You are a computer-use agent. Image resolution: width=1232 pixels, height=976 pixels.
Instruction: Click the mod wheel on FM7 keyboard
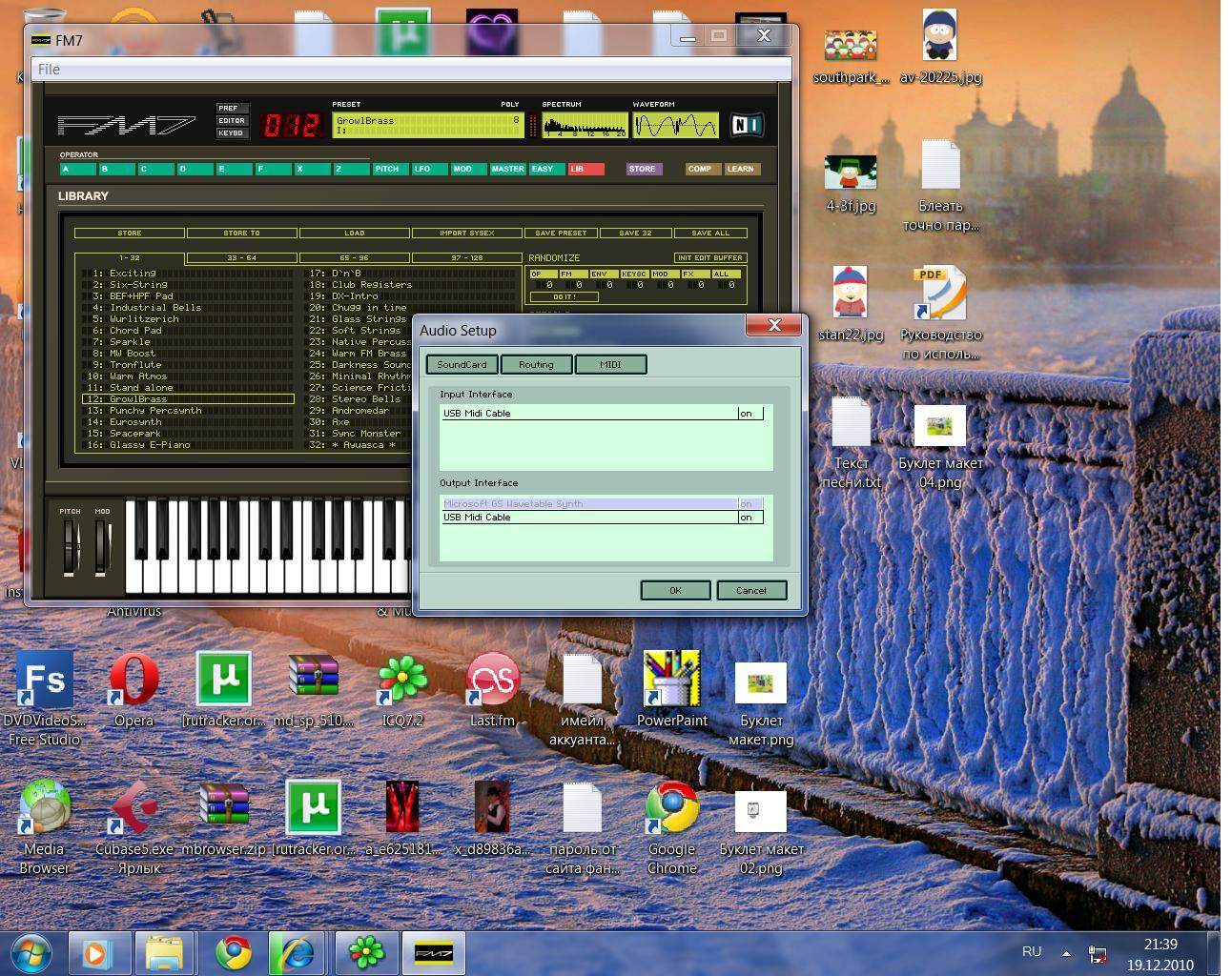[x=101, y=547]
